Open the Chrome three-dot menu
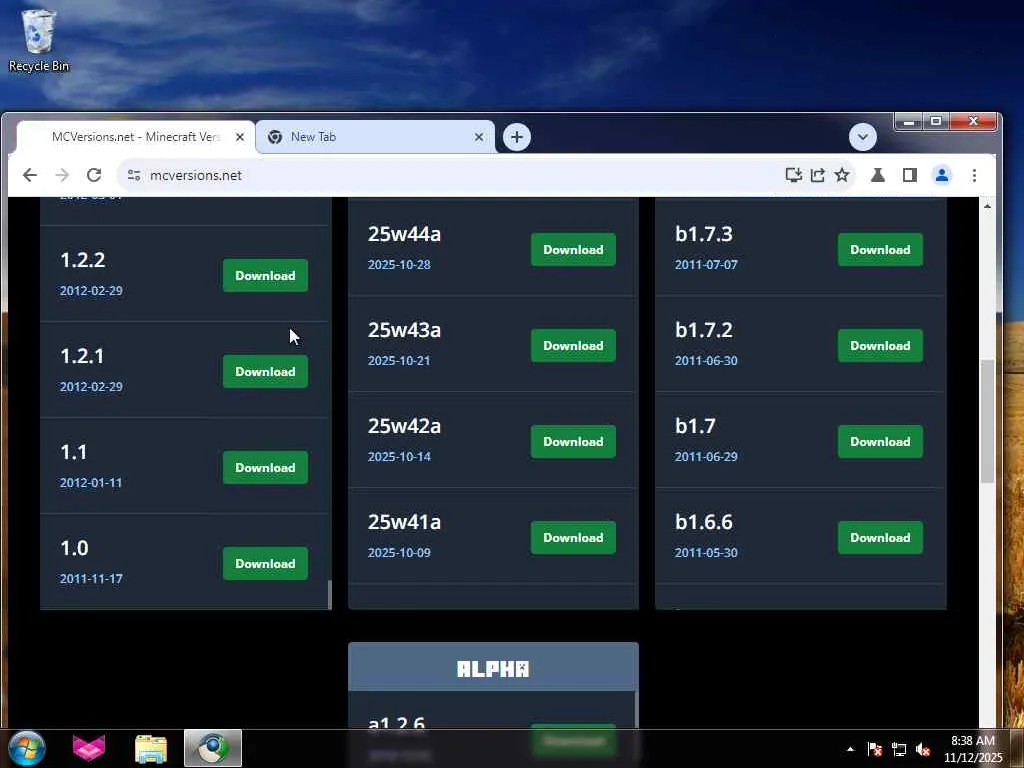This screenshot has width=1024, height=768. tap(974, 175)
